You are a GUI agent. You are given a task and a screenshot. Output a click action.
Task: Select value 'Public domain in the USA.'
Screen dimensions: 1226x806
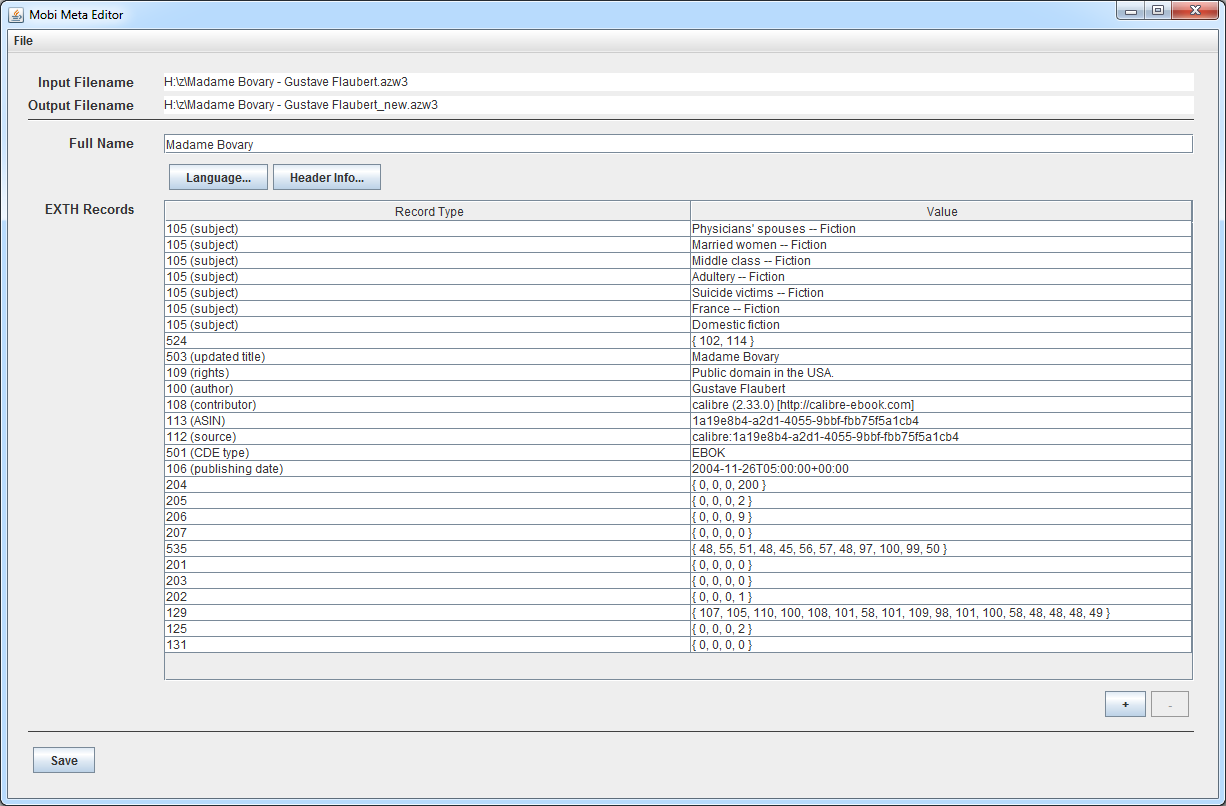click(941, 373)
